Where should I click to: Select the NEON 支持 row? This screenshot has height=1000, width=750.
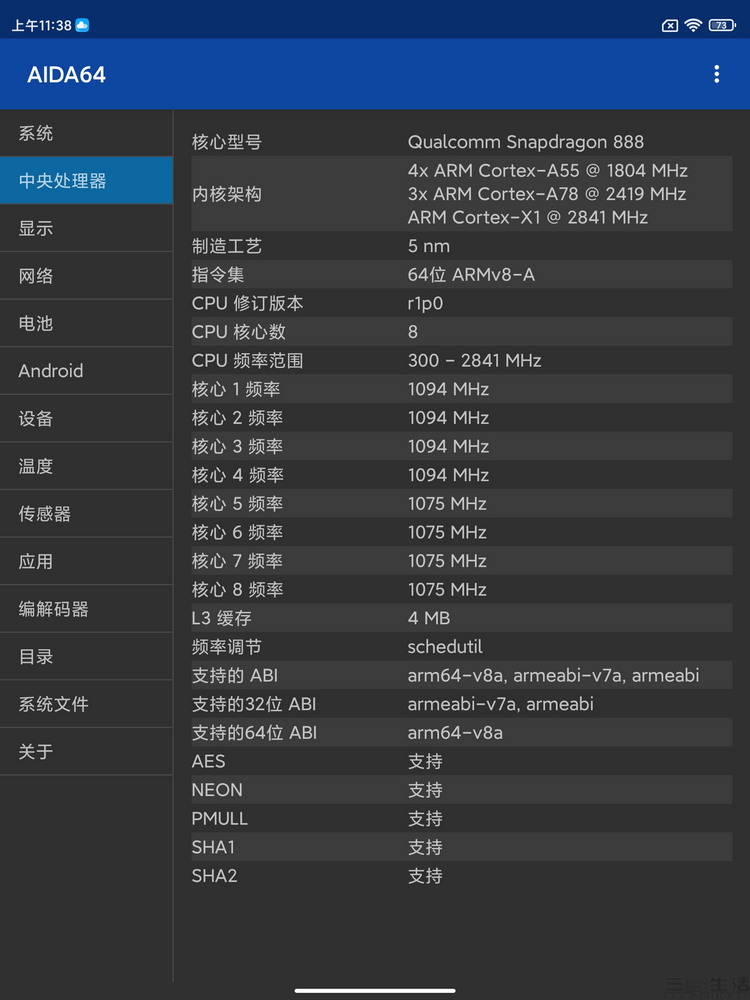[462, 790]
